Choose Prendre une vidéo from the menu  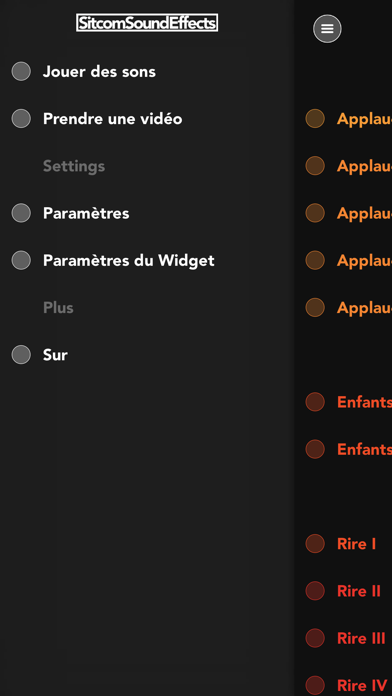pos(112,119)
